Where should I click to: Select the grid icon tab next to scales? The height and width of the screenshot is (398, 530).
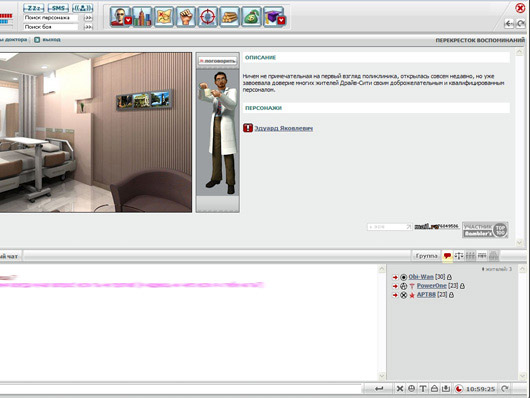470,256
